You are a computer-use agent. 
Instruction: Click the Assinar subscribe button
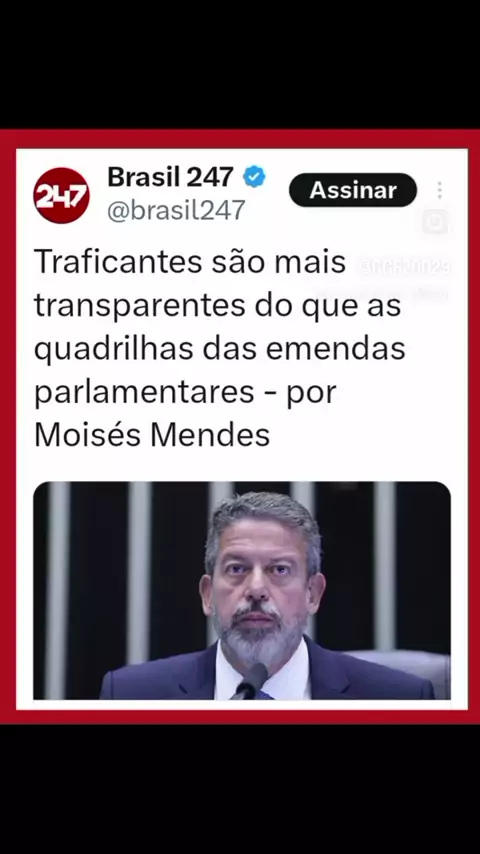click(353, 190)
